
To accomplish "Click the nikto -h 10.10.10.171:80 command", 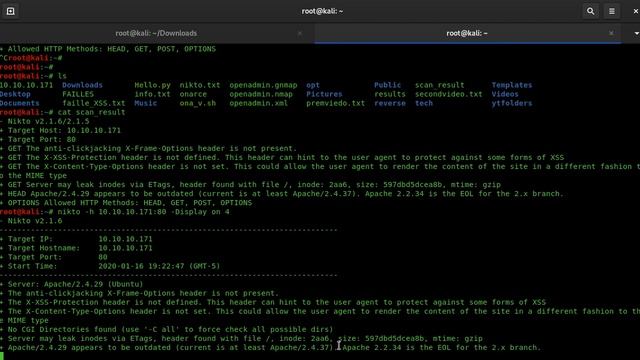I will coord(144,212).
